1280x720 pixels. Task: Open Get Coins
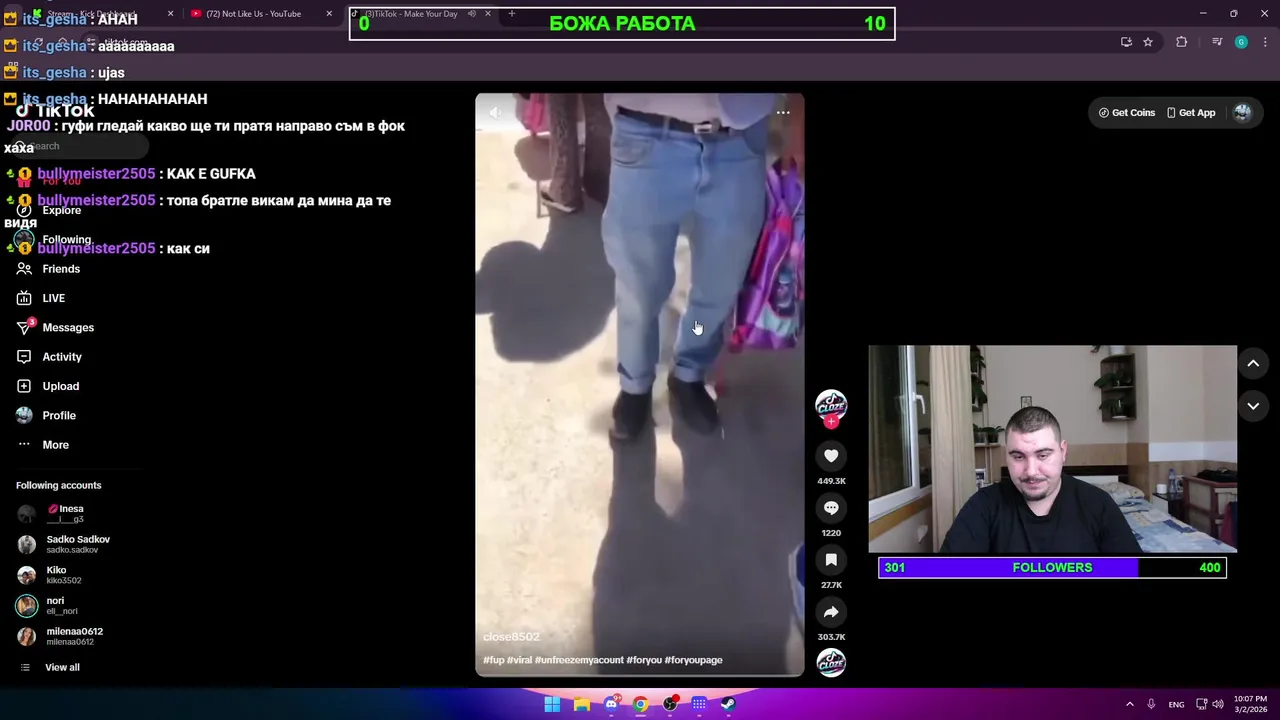[1127, 113]
